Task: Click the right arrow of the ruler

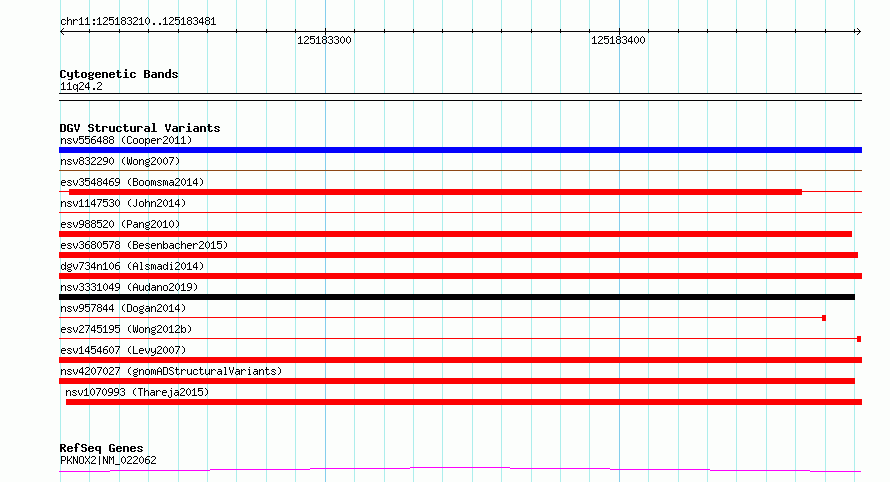Action: click(x=859, y=32)
